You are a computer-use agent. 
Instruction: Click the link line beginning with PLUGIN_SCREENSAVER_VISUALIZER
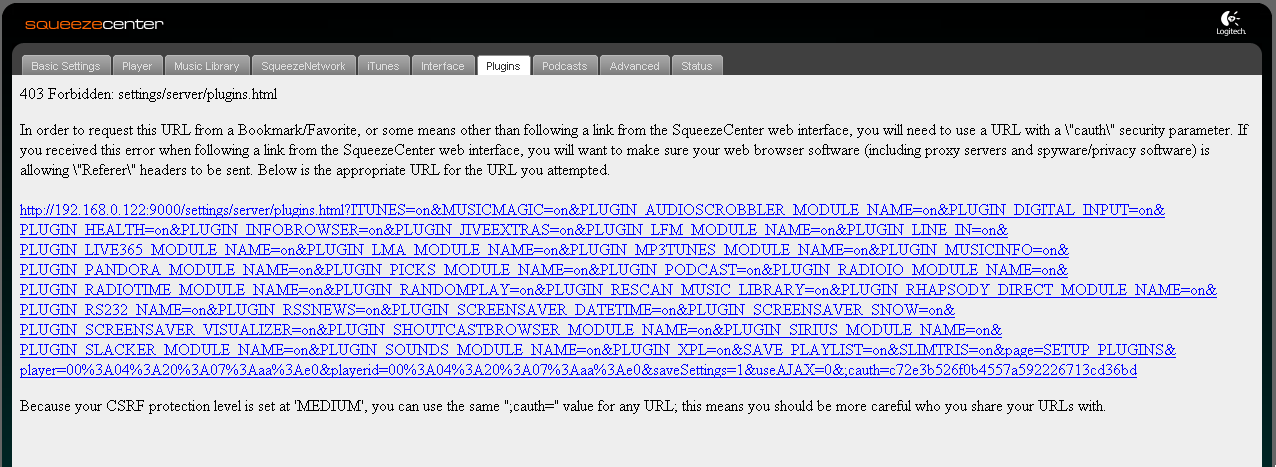coord(511,330)
